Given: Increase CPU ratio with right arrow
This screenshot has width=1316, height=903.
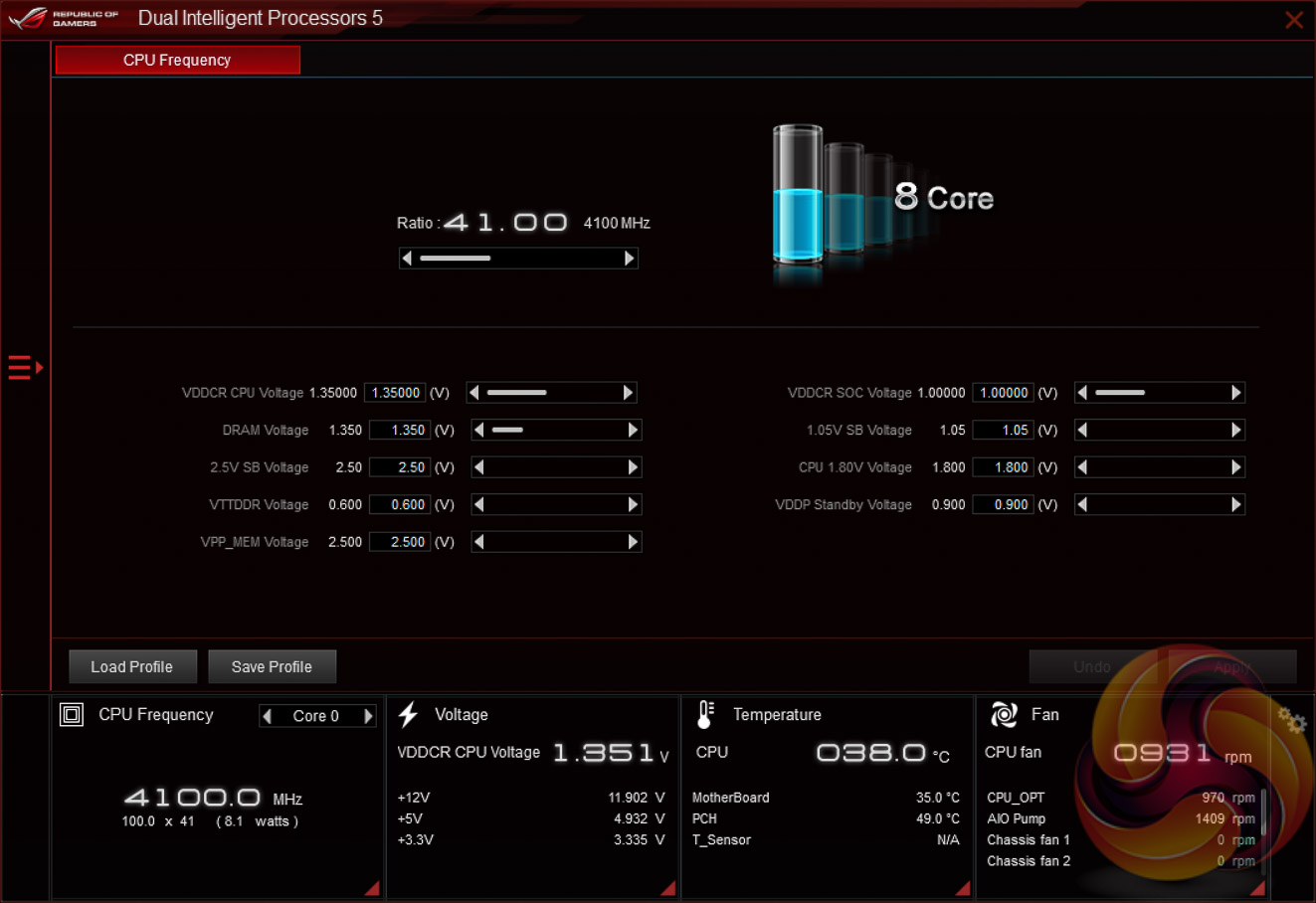Looking at the screenshot, I should click(629, 259).
